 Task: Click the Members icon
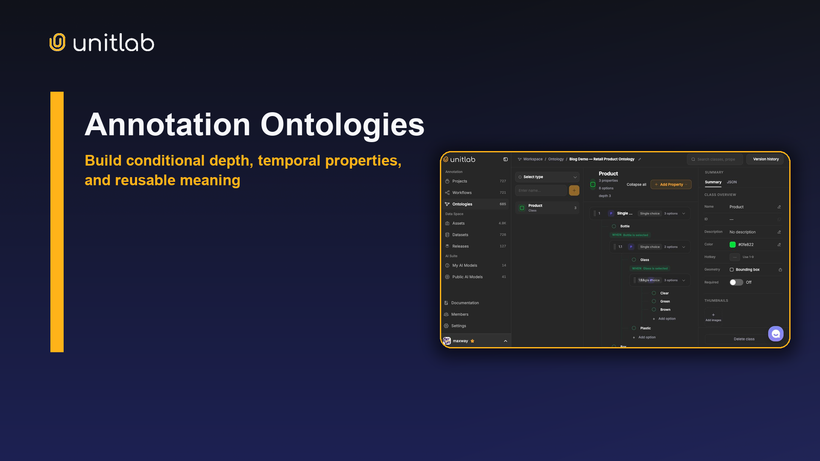click(446, 315)
